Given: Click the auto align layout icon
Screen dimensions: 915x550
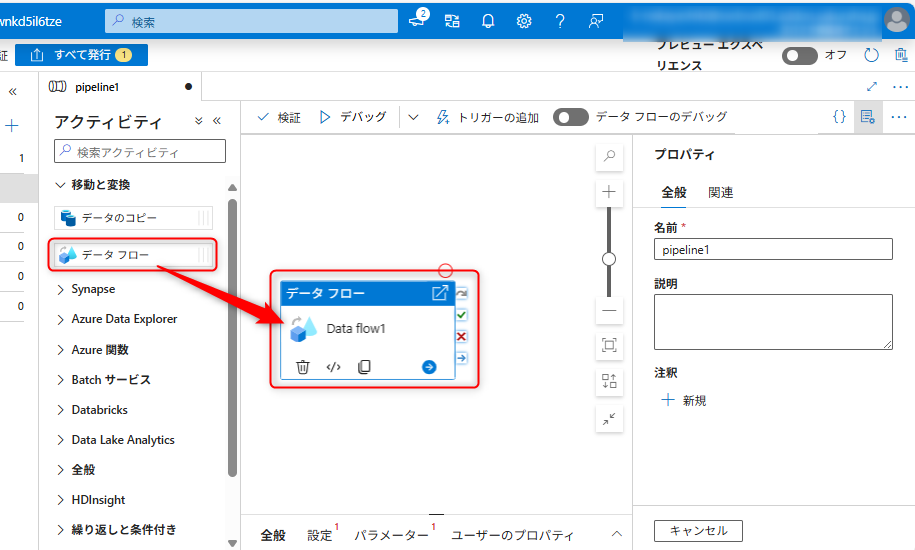Looking at the screenshot, I should (609, 381).
